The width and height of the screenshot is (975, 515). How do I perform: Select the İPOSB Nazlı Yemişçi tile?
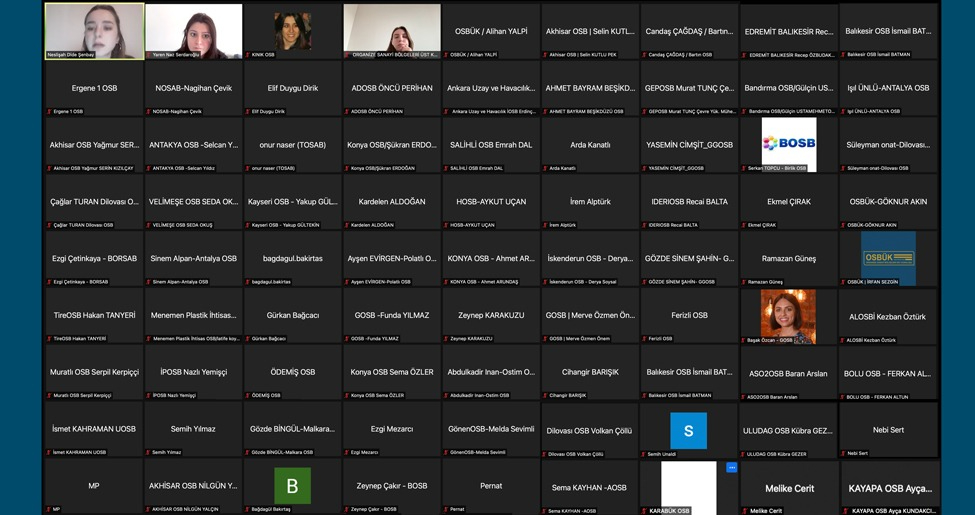193,372
